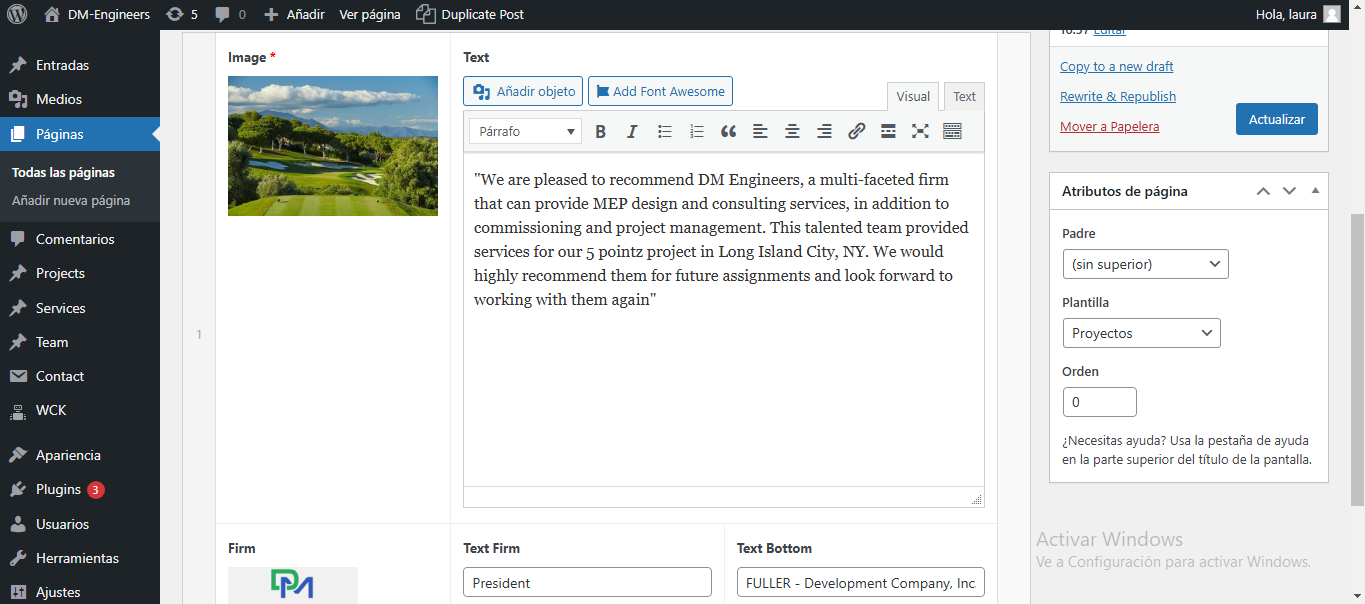
Task: Open the Padre parent page dropdown
Action: point(1145,264)
